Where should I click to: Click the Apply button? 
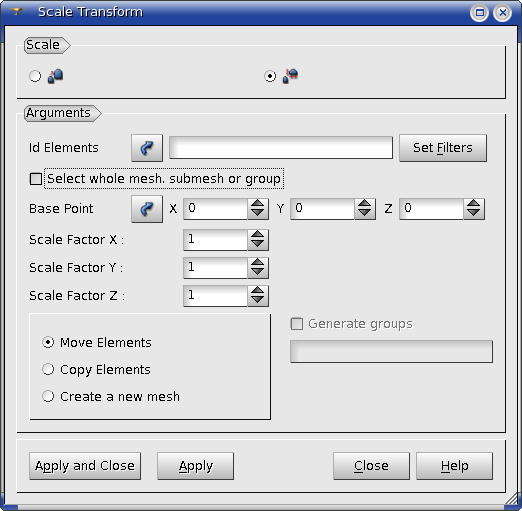pyautogui.click(x=195, y=466)
